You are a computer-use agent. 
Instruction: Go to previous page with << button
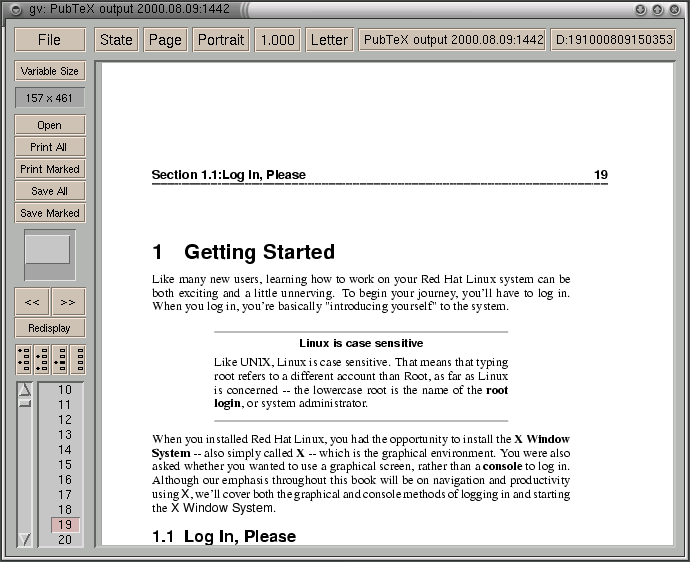pyautogui.click(x=32, y=301)
